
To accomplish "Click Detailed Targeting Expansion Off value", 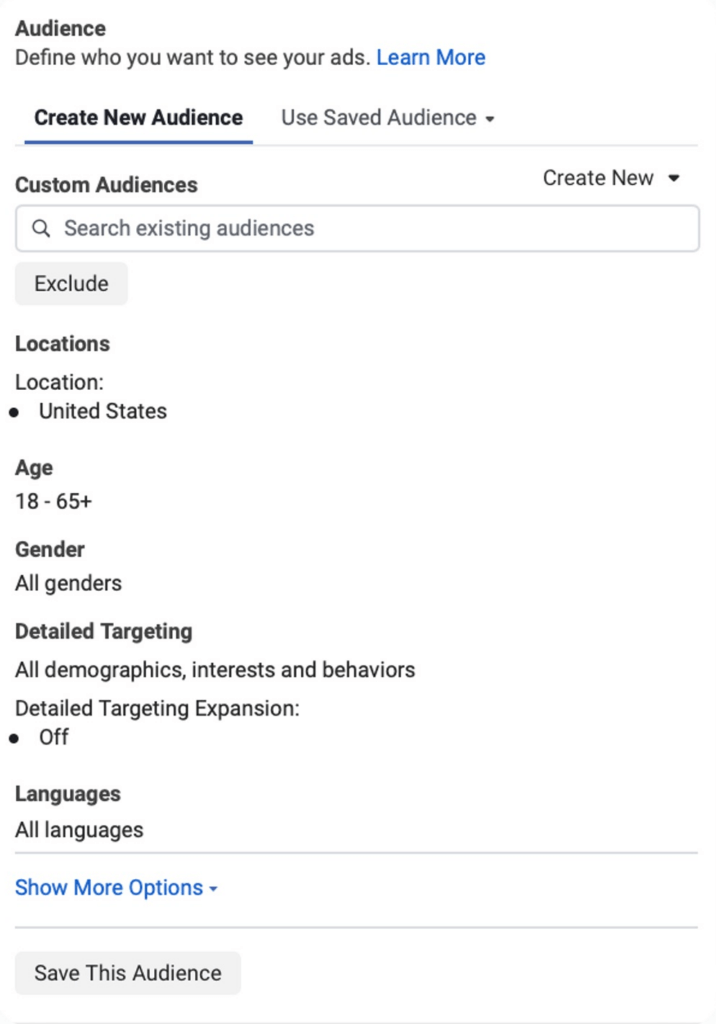I will point(54,737).
